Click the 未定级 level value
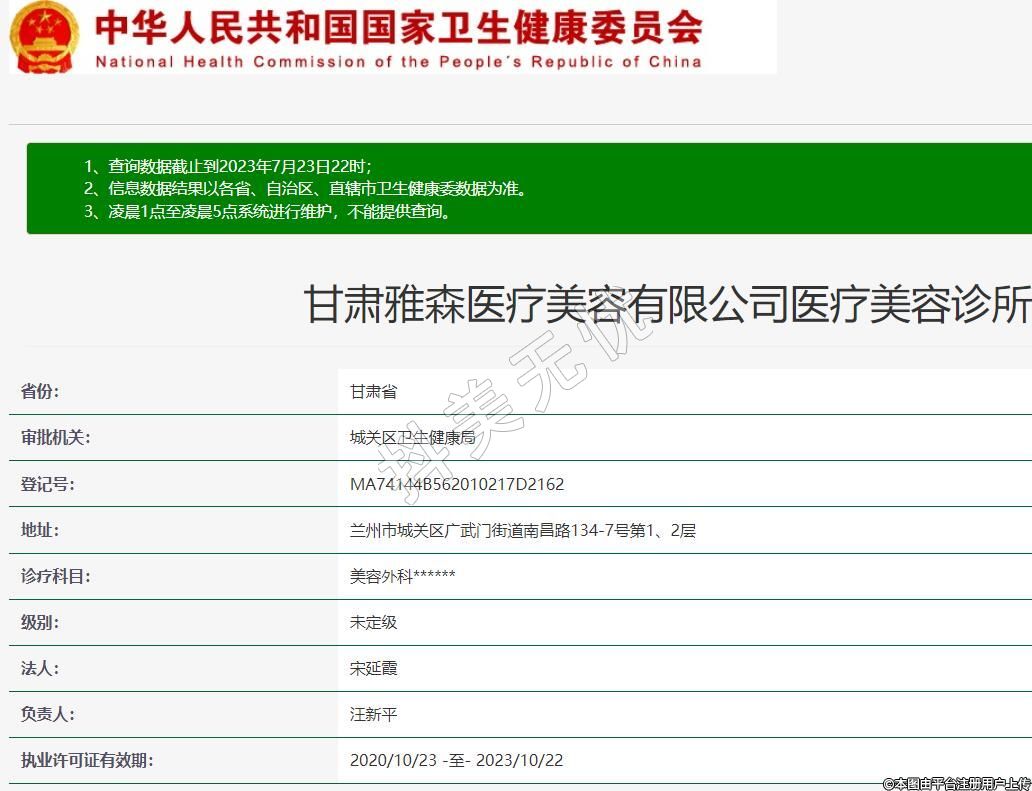 pyautogui.click(x=373, y=622)
